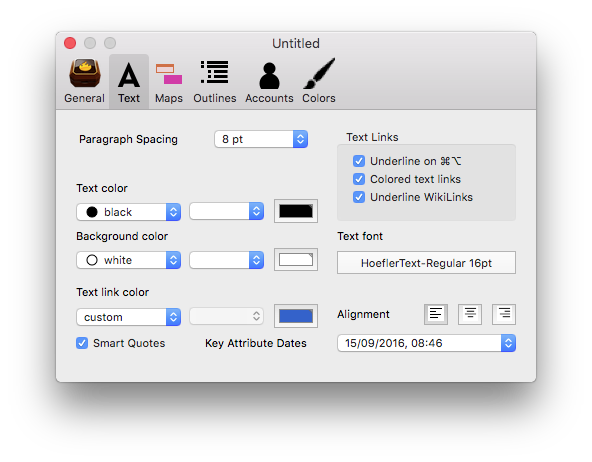Viewport: 592px width, 462px height.
Task: Select the Text preferences icon
Action: click(129, 81)
